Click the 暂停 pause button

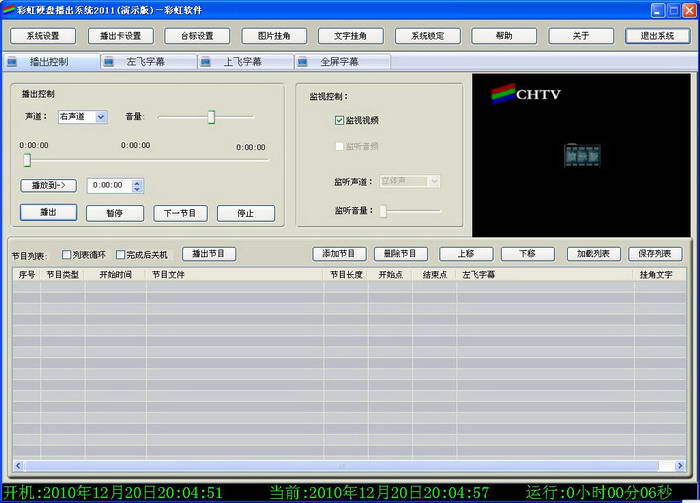click(x=115, y=213)
